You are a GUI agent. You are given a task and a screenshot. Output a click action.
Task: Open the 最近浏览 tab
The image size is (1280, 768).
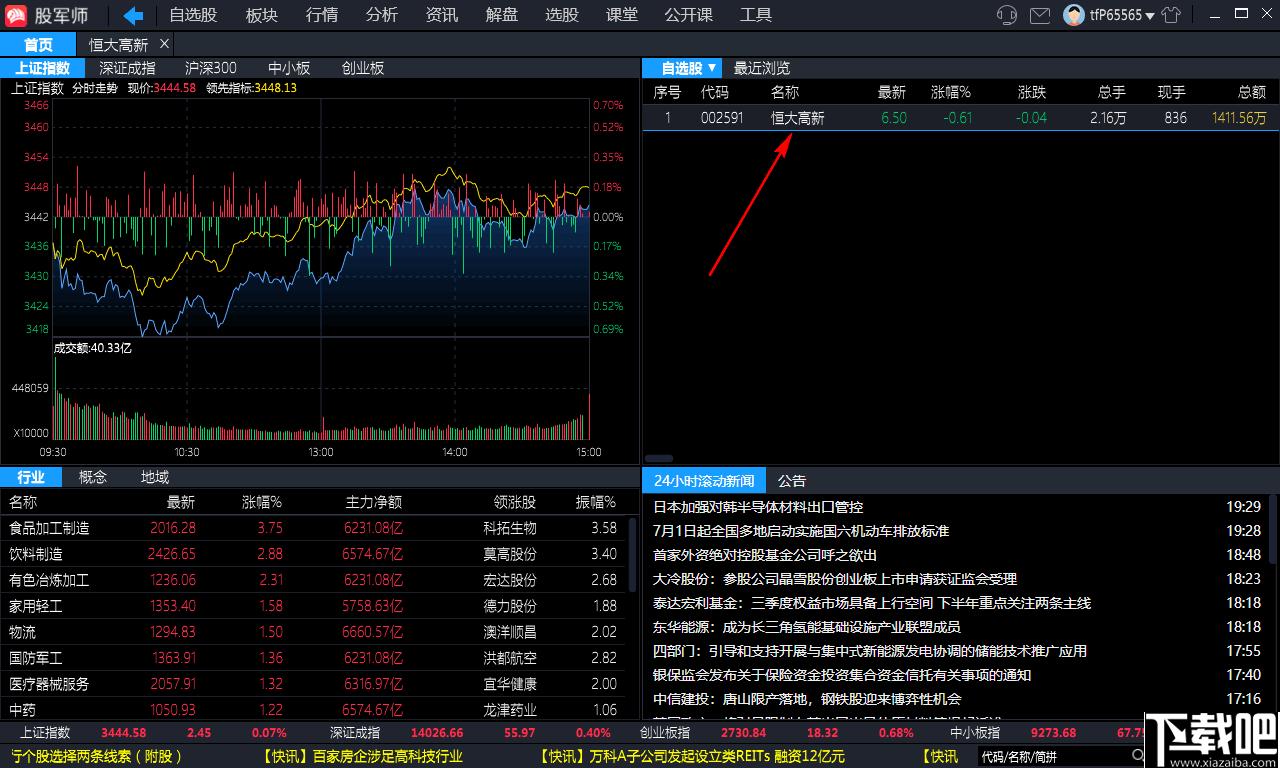762,68
